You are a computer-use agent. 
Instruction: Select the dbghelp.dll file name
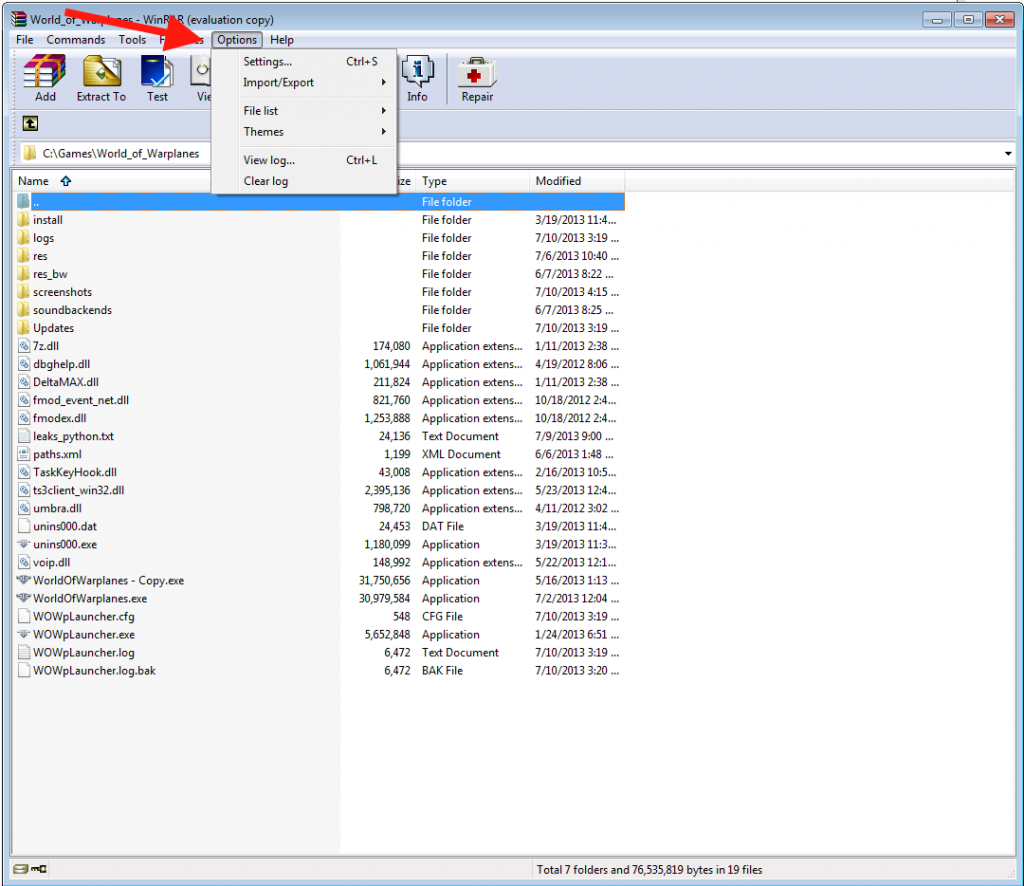61,364
